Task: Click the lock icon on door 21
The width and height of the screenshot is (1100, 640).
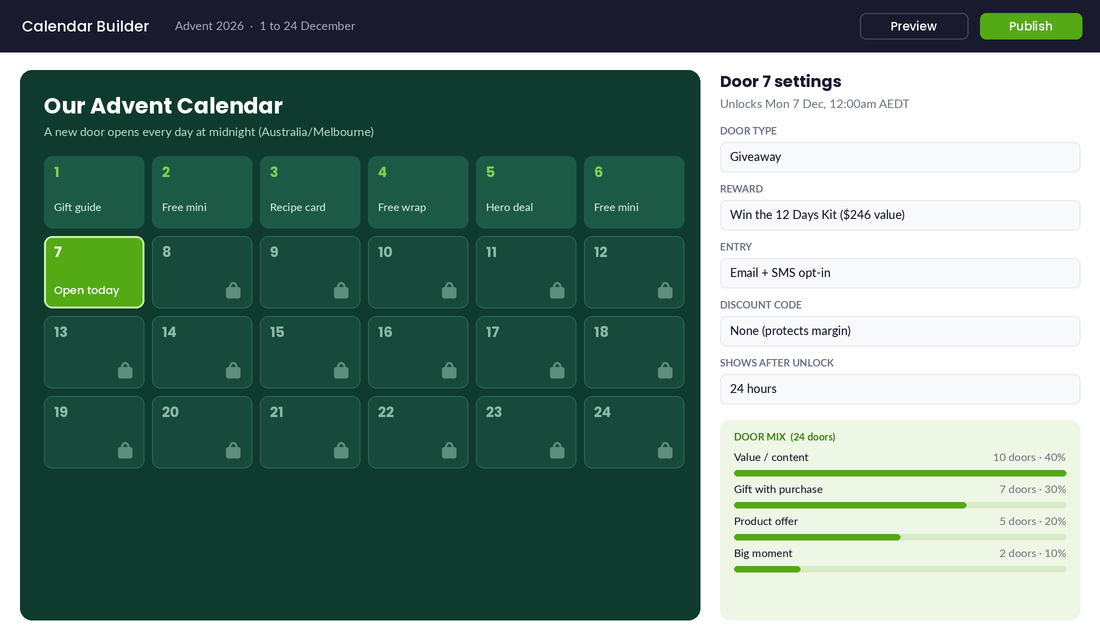Action: (x=341, y=450)
